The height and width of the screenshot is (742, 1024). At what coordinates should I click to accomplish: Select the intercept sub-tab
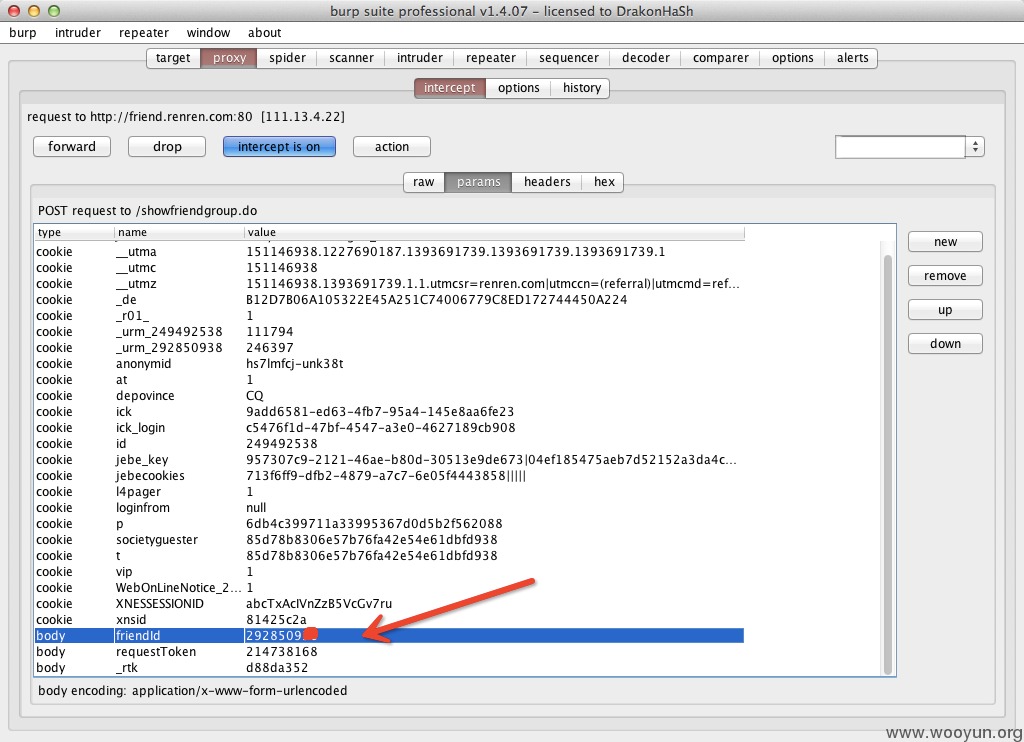click(449, 88)
